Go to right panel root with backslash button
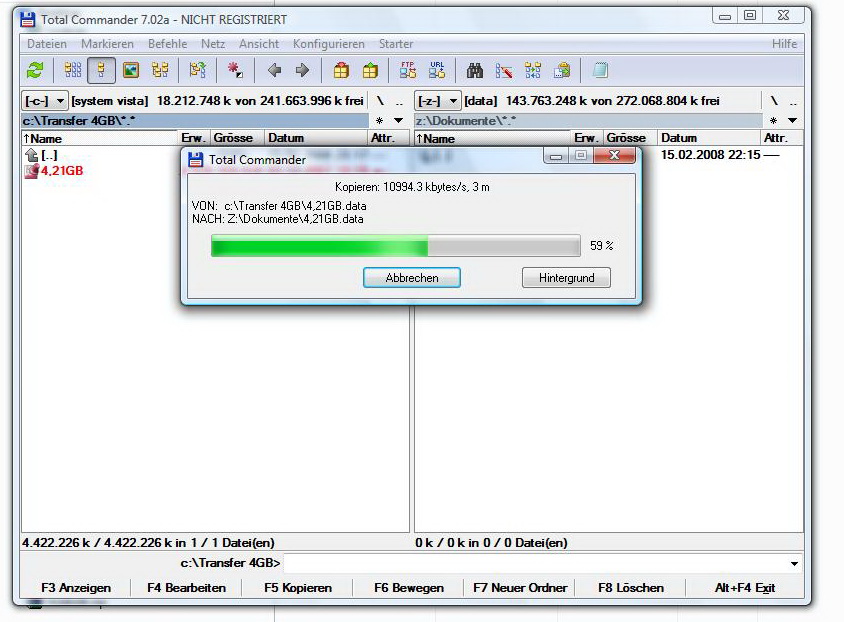Image resolution: width=844 pixels, height=622 pixels. (x=773, y=101)
